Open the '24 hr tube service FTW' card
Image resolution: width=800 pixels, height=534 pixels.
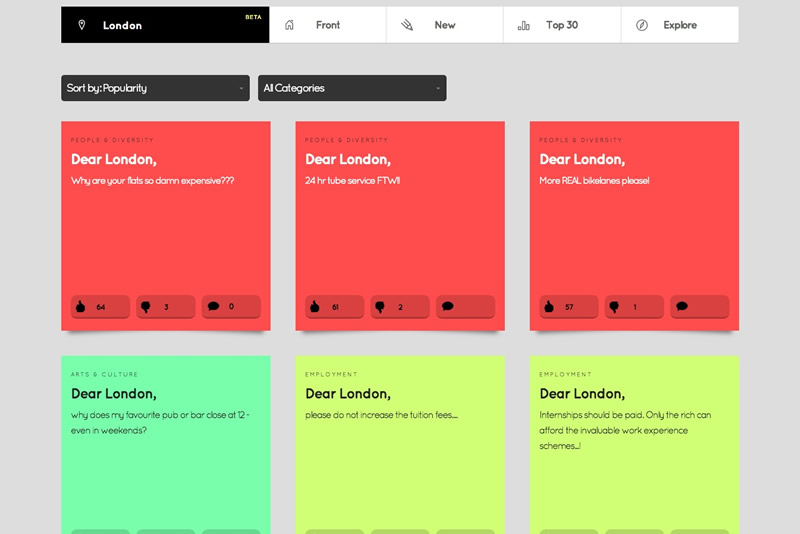point(400,226)
